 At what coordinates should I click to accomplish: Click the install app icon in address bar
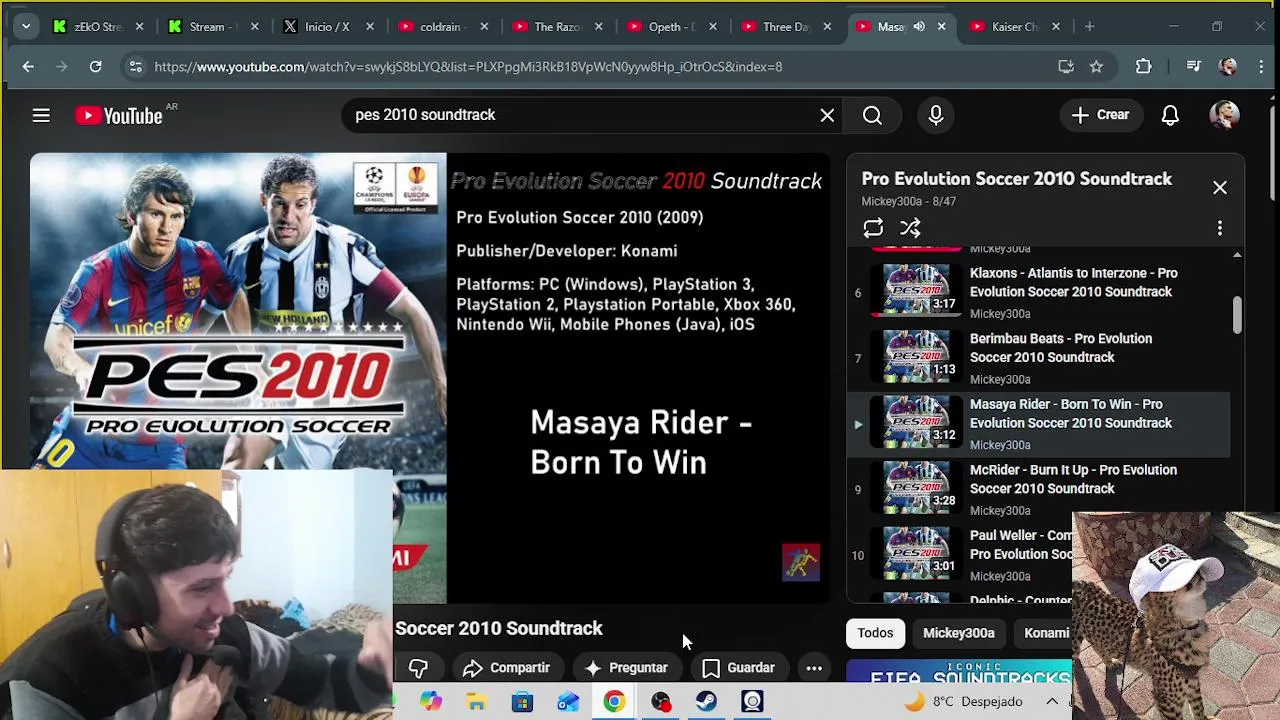(1066, 67)
